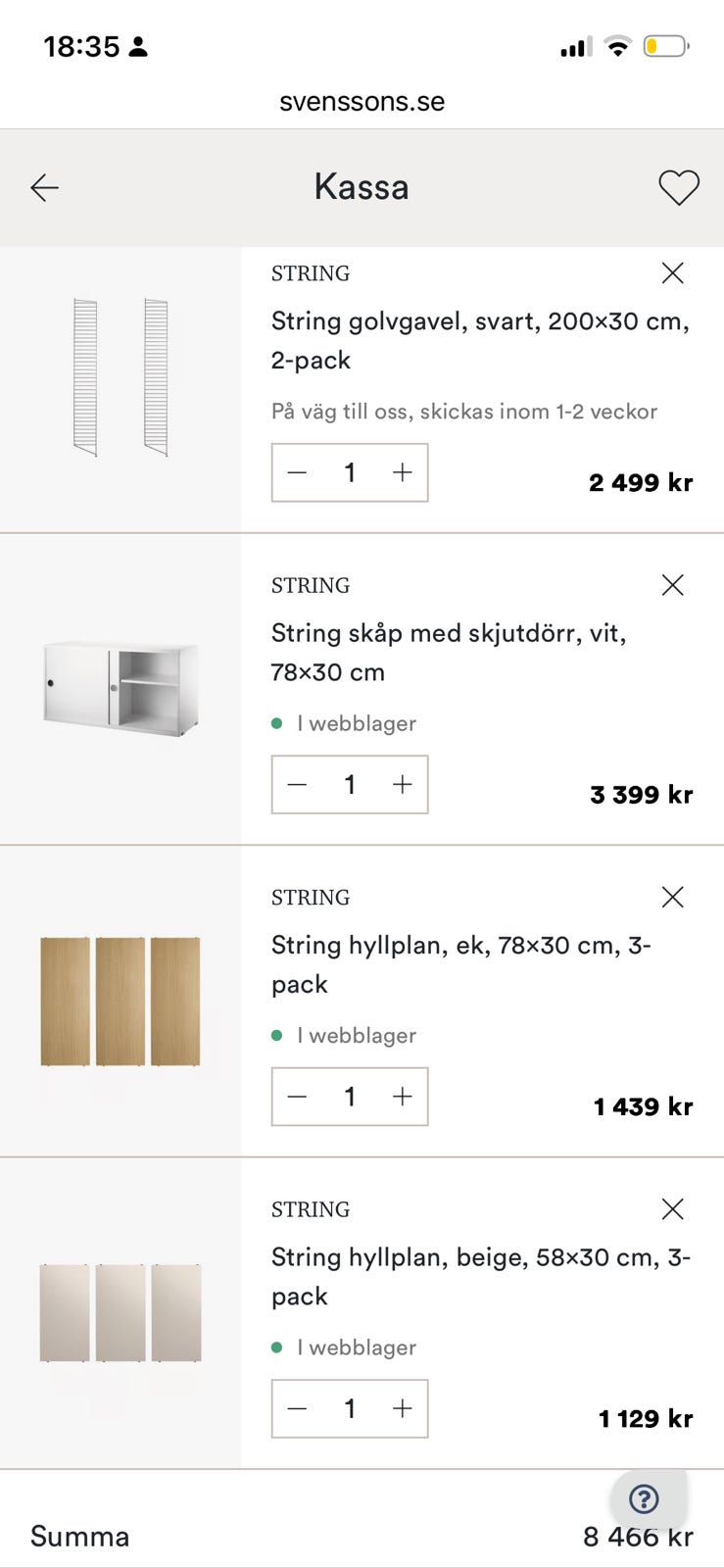Decrease quantity of skåp med skjutdörr

pos(298,784)
